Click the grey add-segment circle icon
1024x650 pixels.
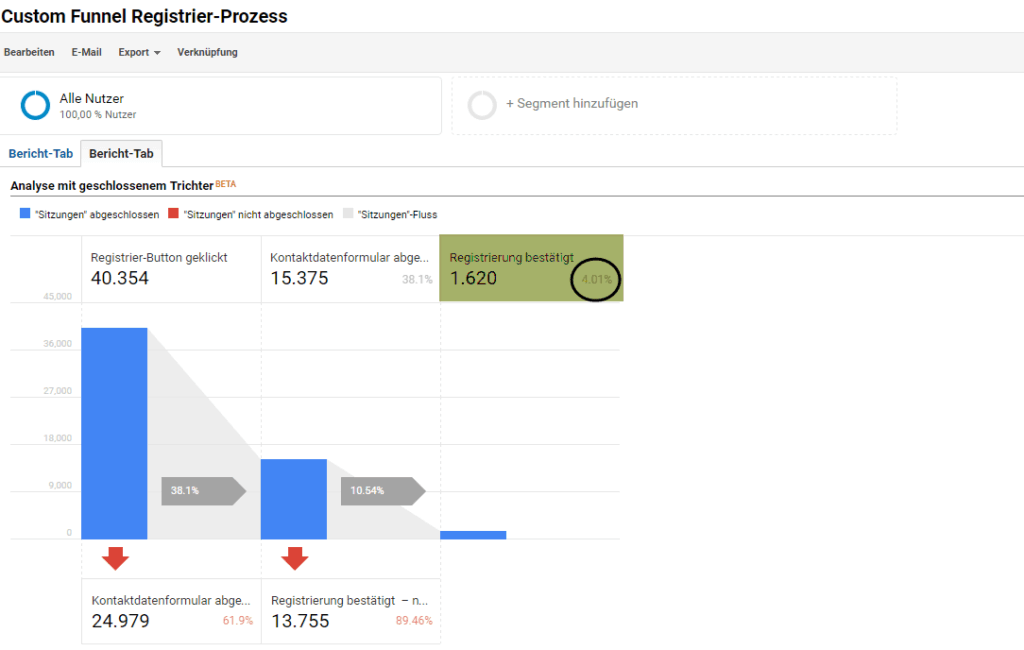point(482,105)
